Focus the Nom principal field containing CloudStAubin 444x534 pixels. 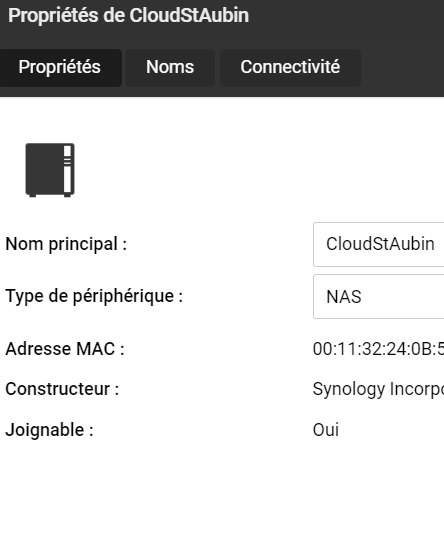click(x=378, y=244)
